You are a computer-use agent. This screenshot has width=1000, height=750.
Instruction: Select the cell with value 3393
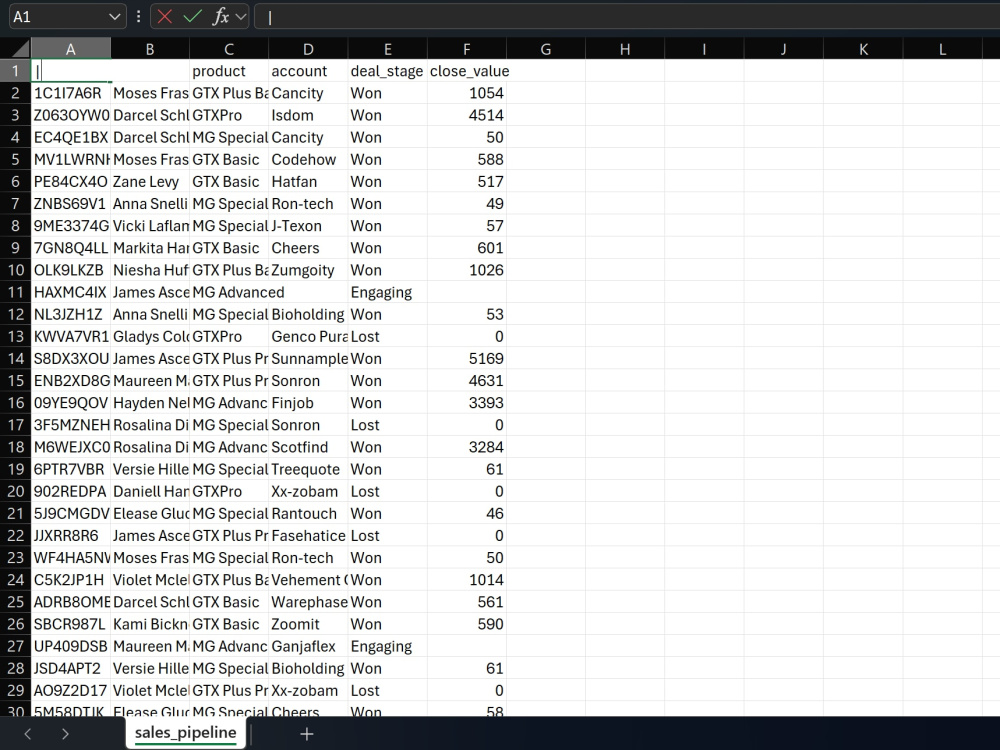467,402
